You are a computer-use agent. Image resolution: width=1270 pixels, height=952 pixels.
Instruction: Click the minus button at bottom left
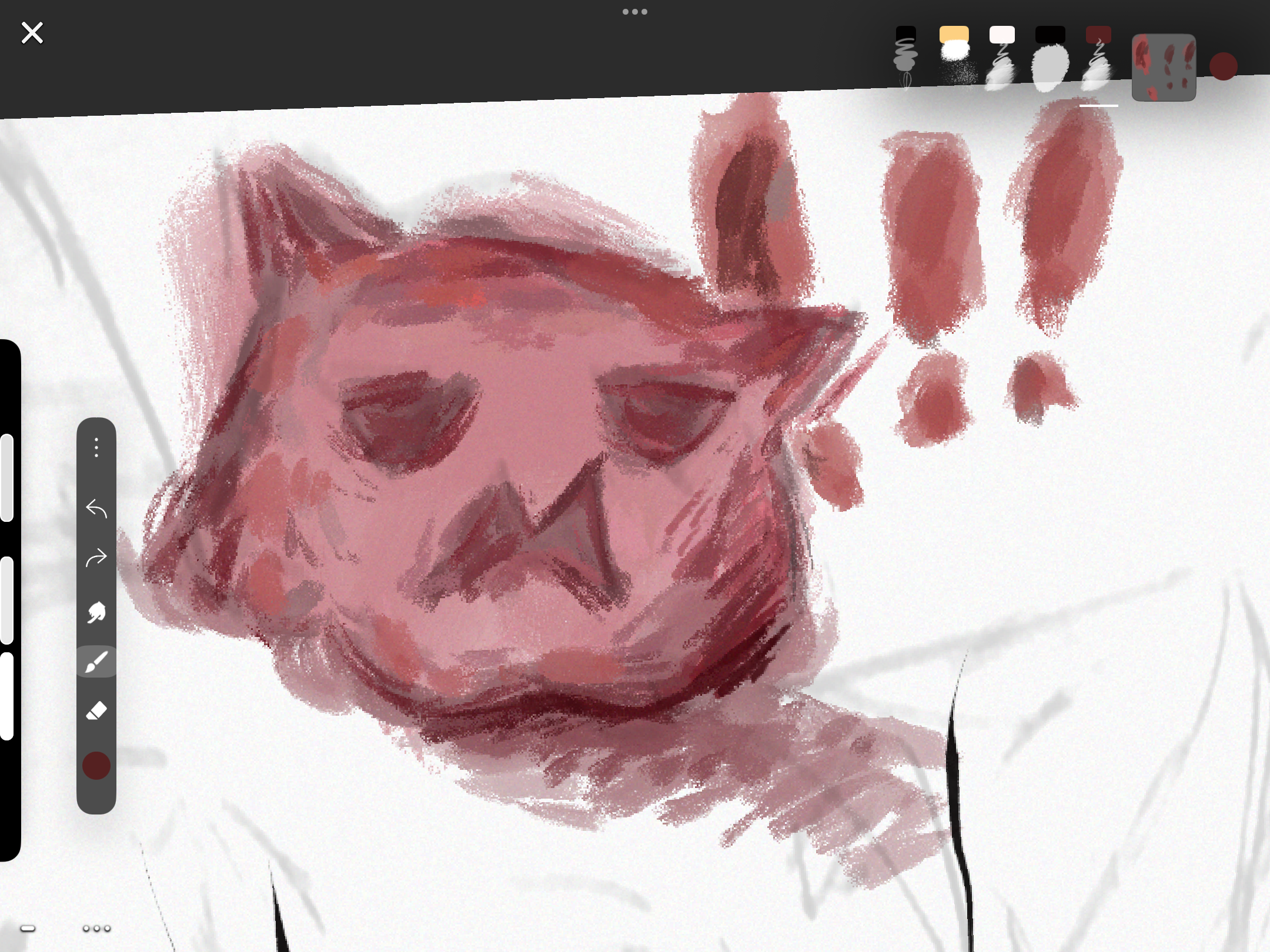[28, 928]
